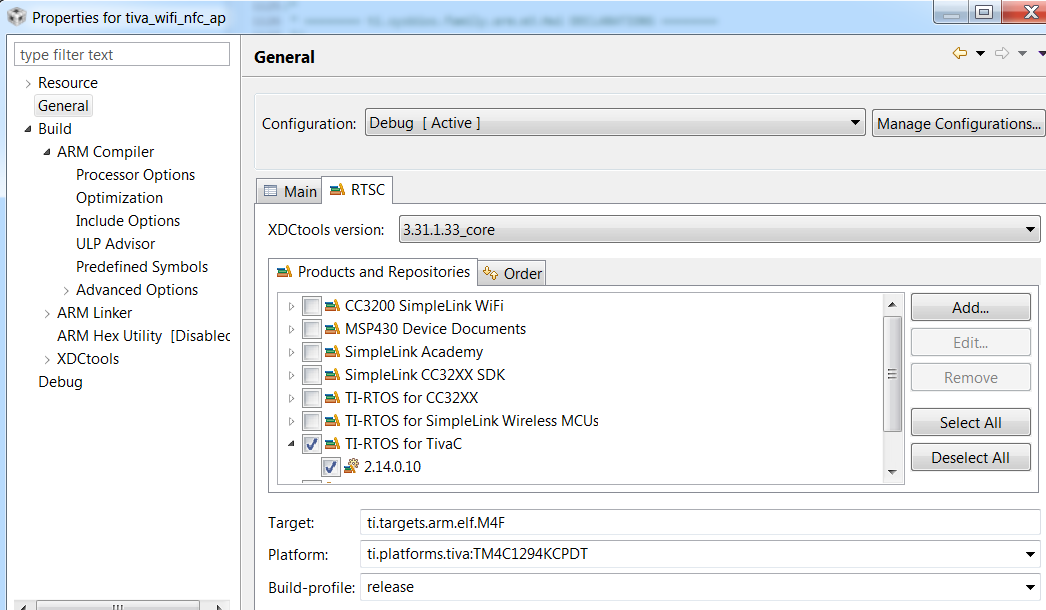The image size is (1046, 610).
Task: Click the SimpleLink Academy product icon
Action: tap(333, 352)
